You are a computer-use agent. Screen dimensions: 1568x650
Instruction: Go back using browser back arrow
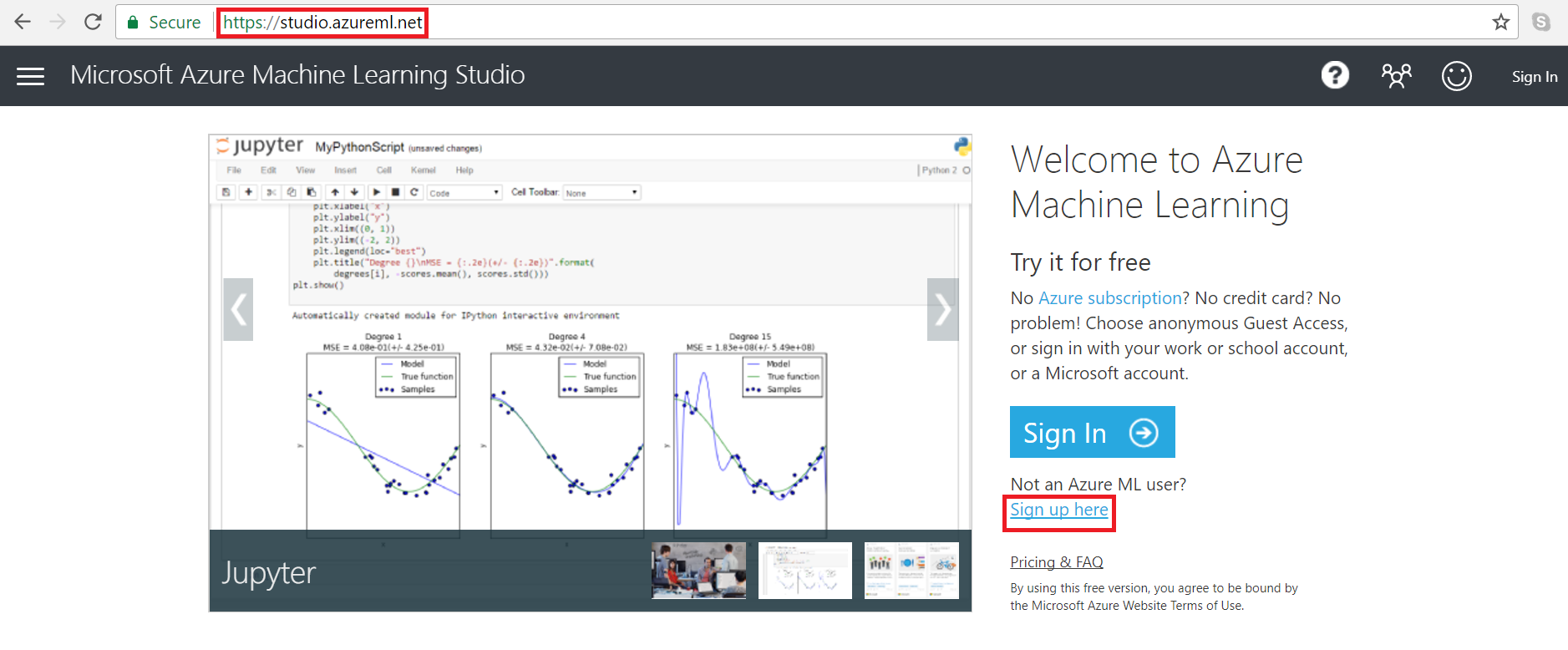[23, 22]
